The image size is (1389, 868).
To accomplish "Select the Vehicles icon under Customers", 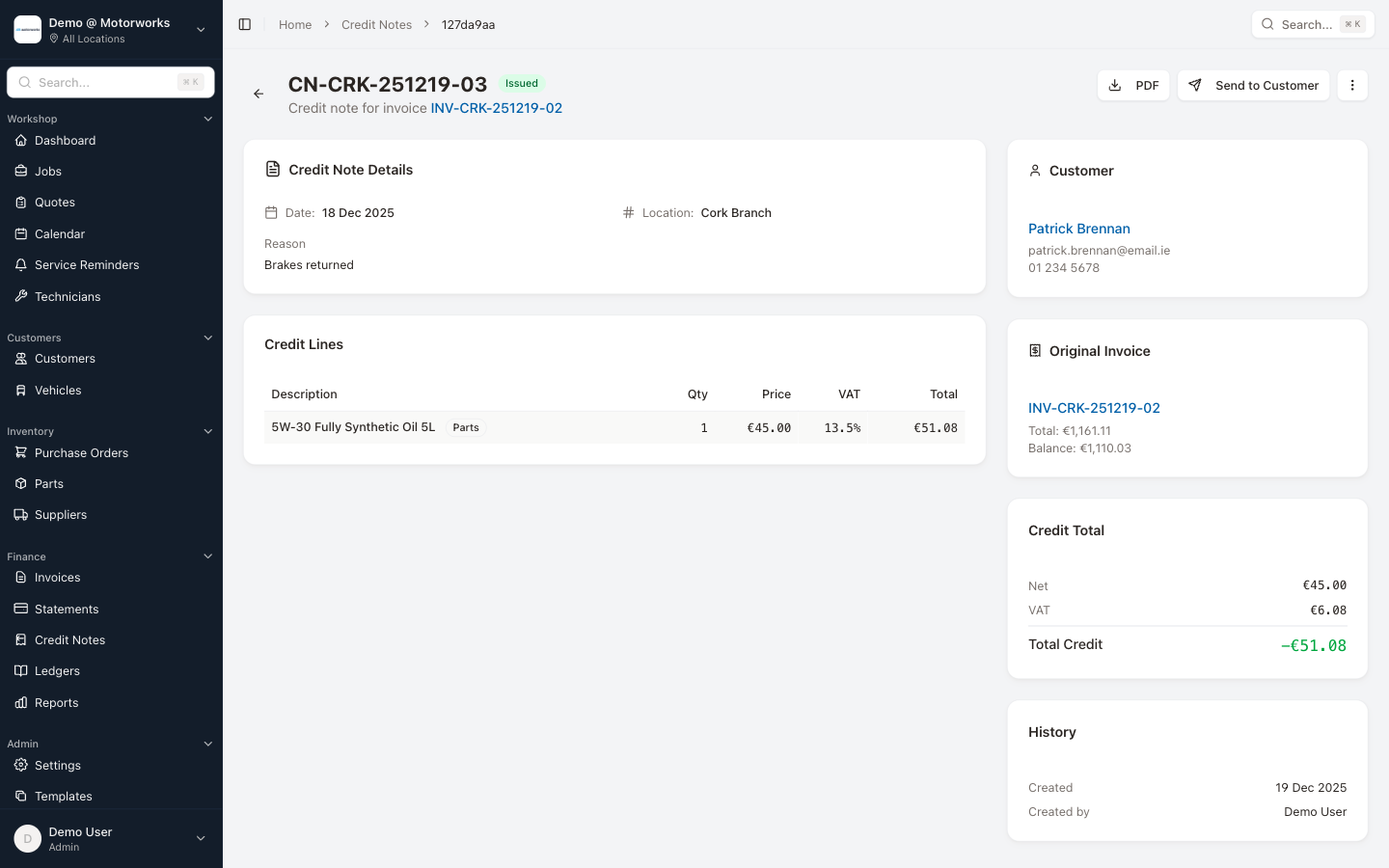I will (20, 390).
